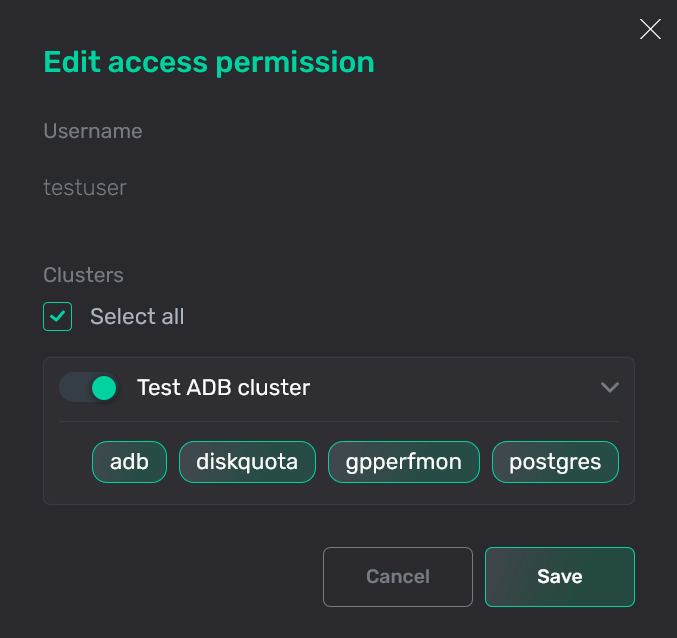Click the Test ADB cluster name

(223, 387)
